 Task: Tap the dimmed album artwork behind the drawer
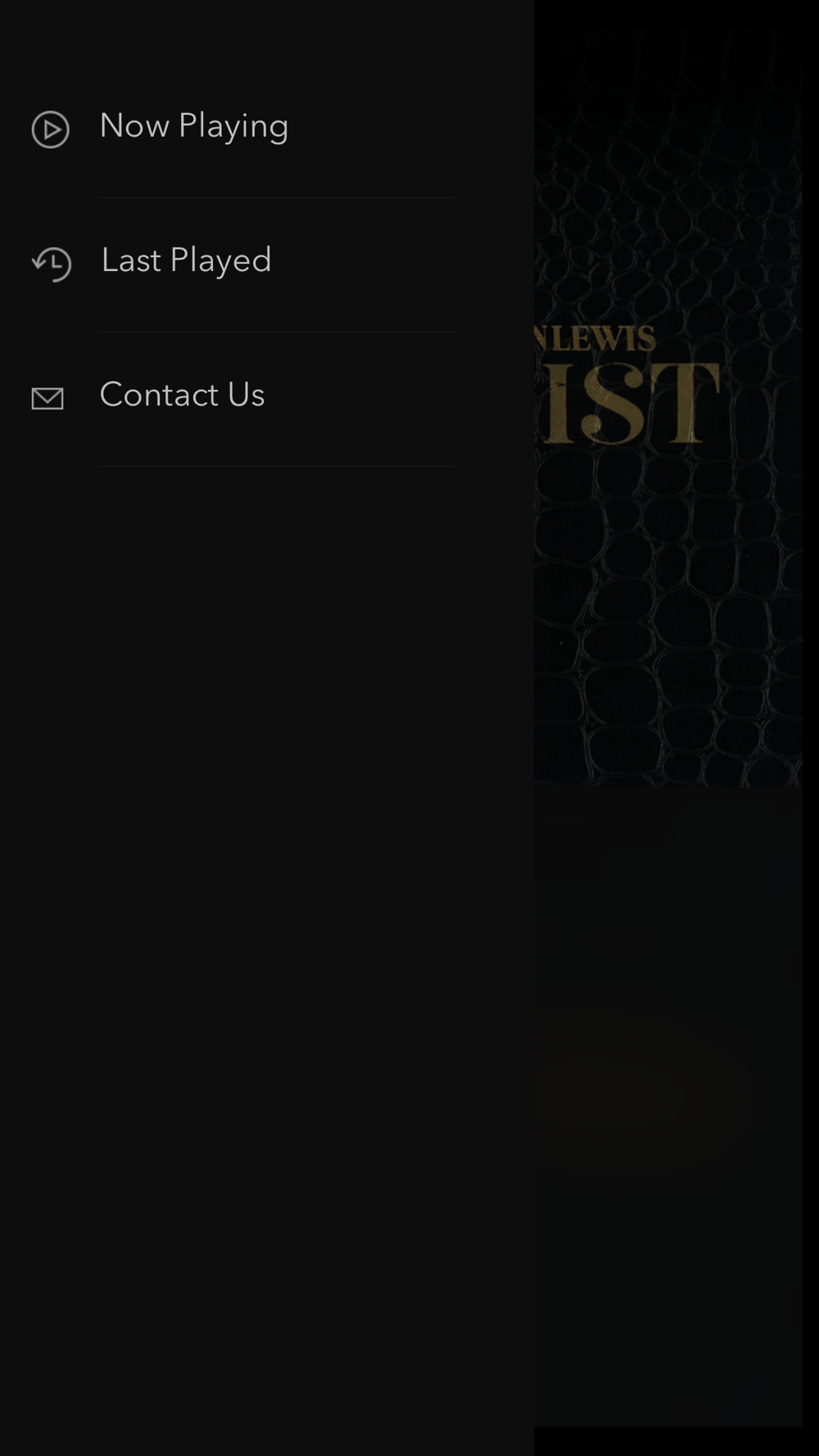668,409
